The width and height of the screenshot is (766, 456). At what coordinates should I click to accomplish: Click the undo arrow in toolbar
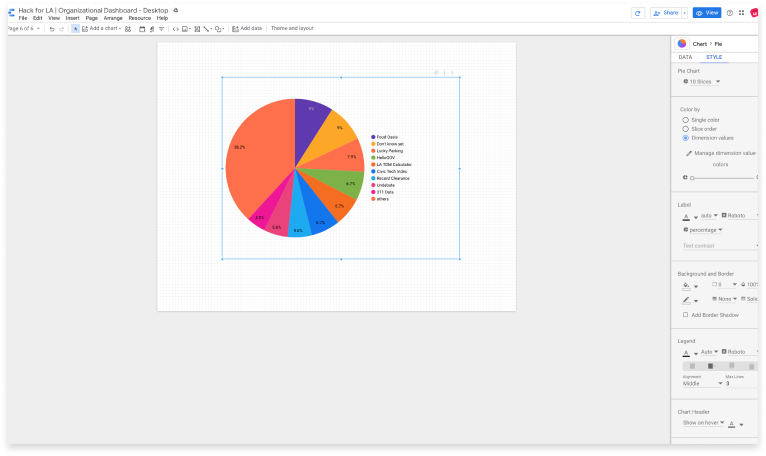pyautogui.click(x=51, y=29)
